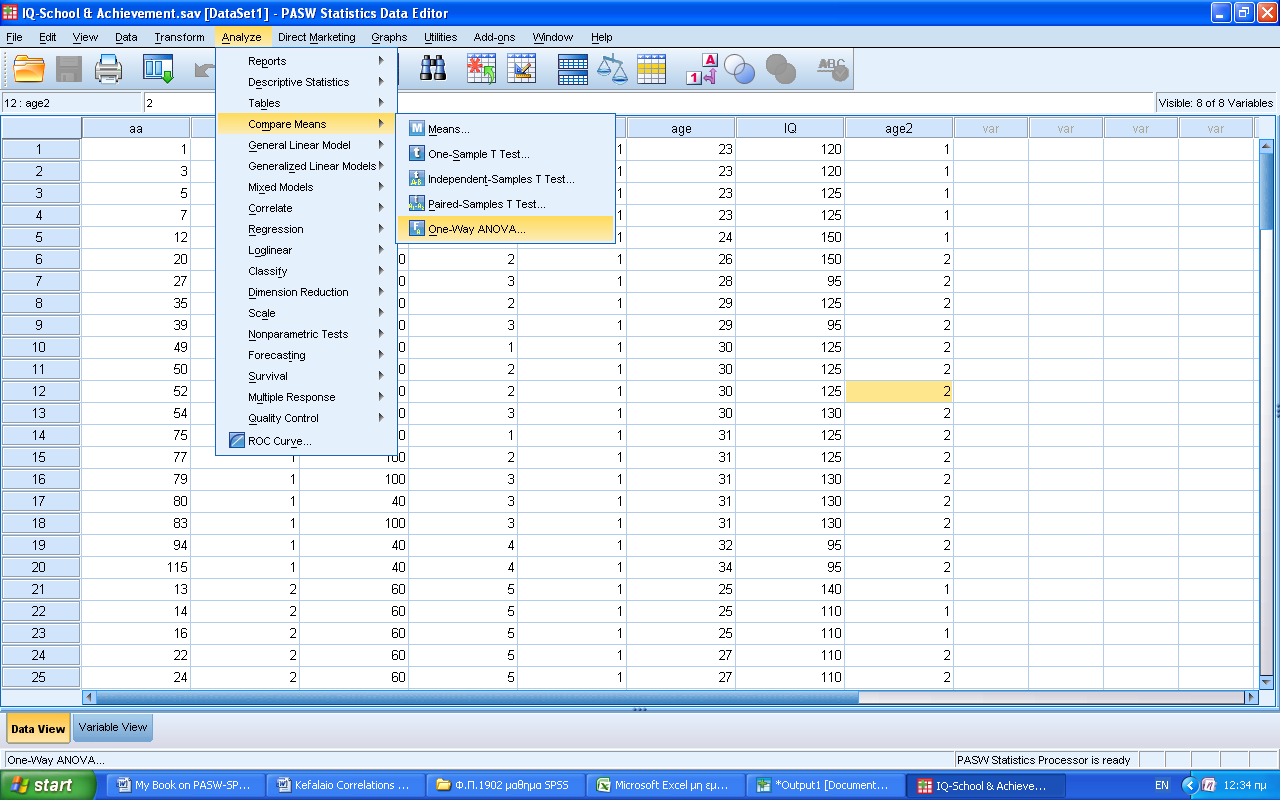
Task: Expand General Linear Model submenu
Action: tap(307, 145)
